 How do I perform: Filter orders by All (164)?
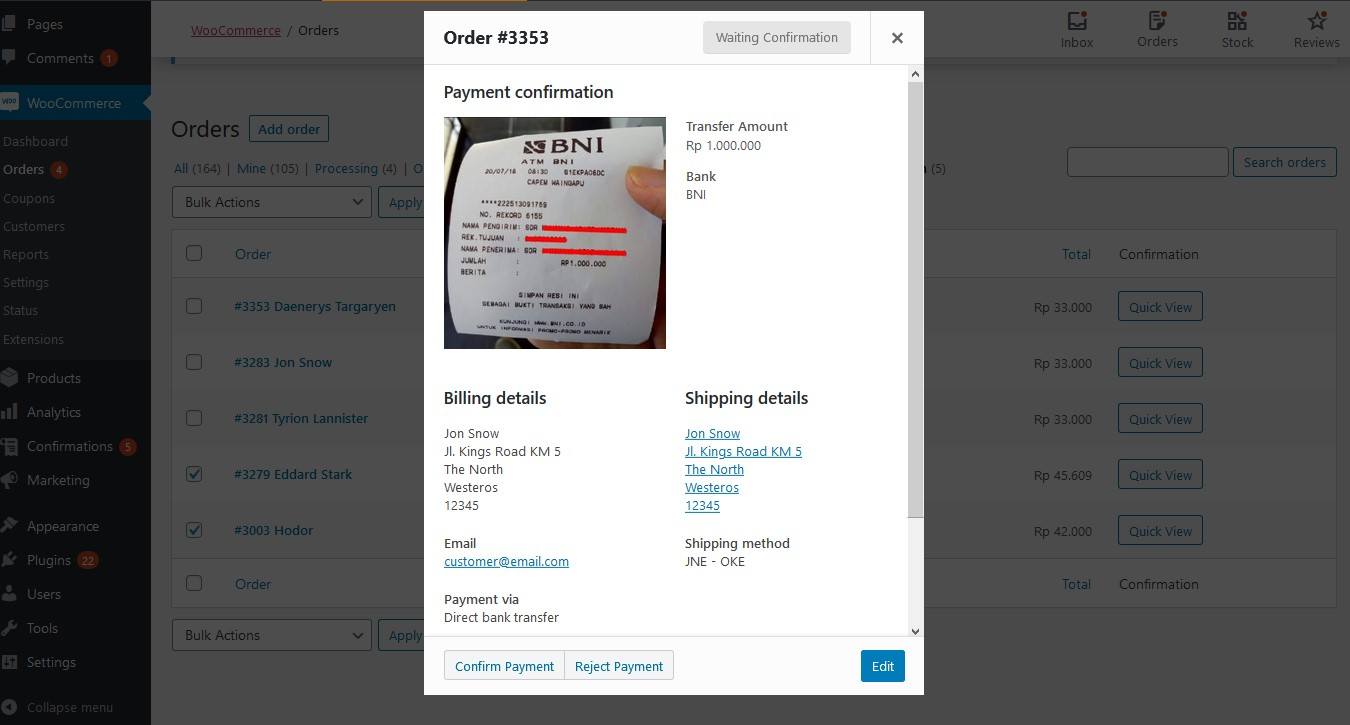point(197,168)
